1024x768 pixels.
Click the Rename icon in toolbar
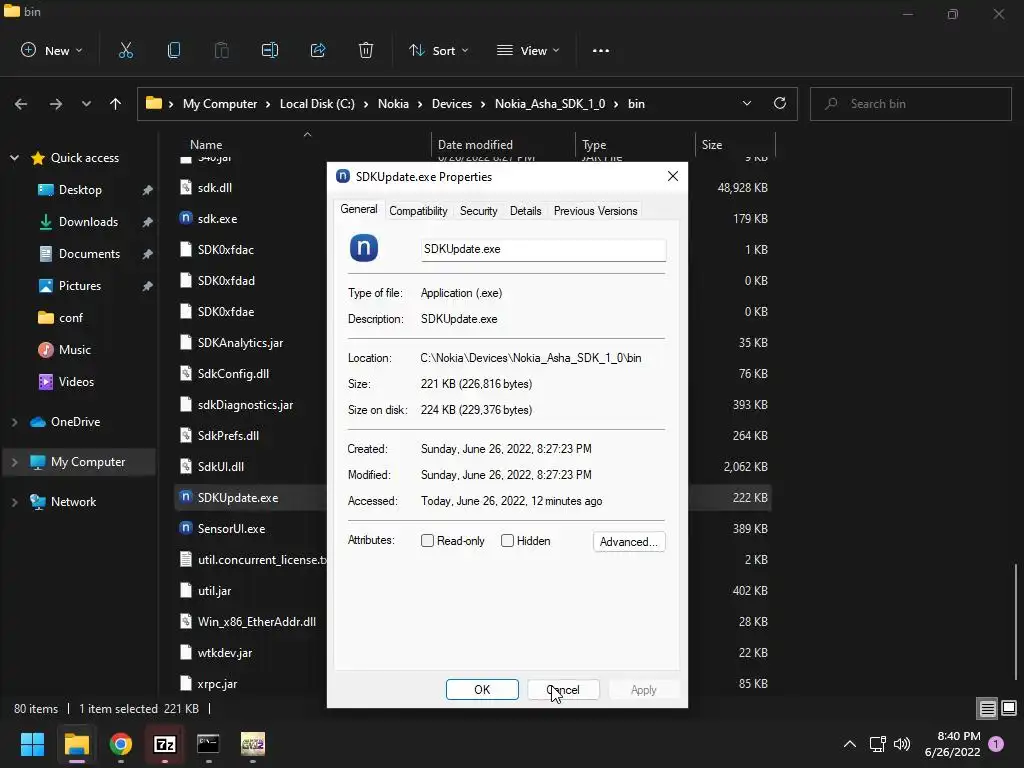(x=270, y=50)
